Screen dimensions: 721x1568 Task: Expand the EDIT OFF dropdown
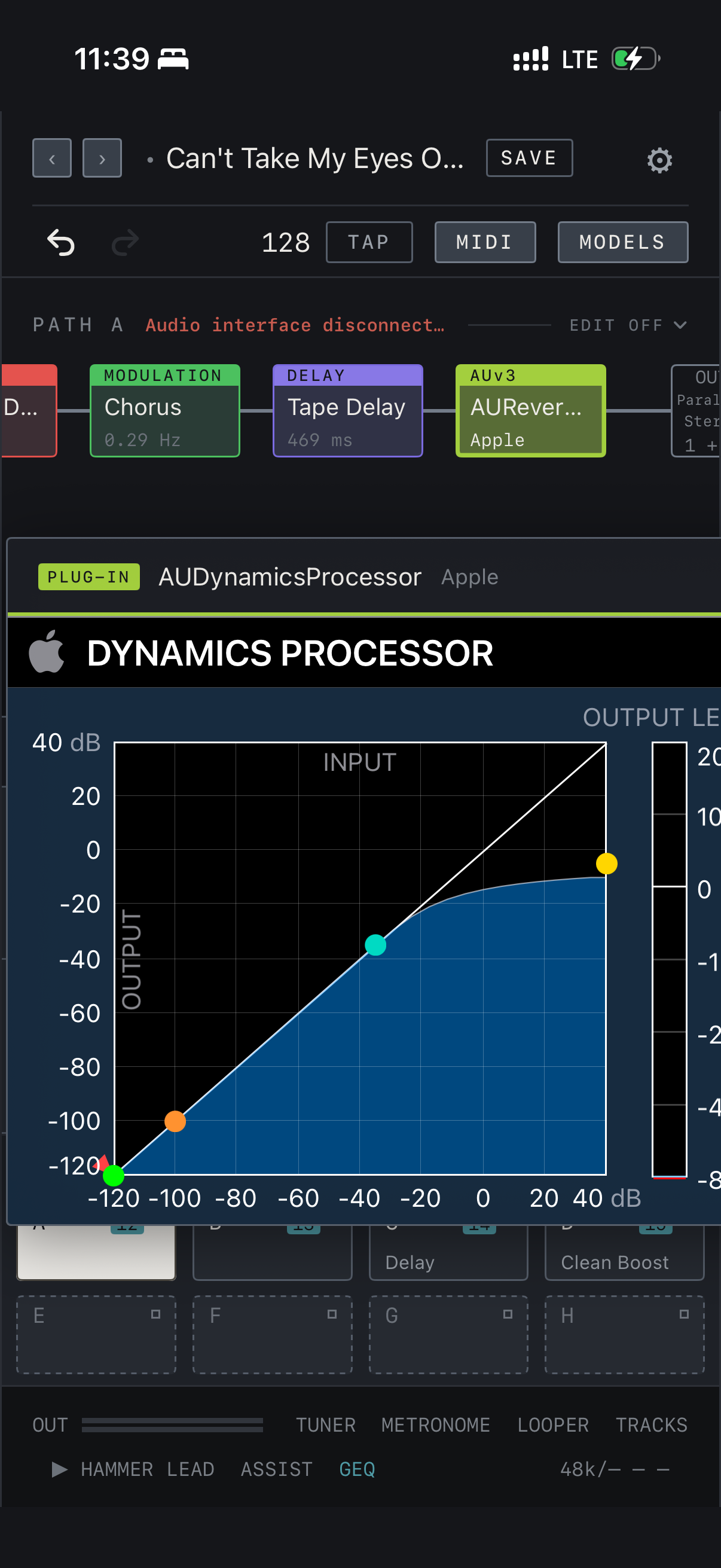pos(628,325)
